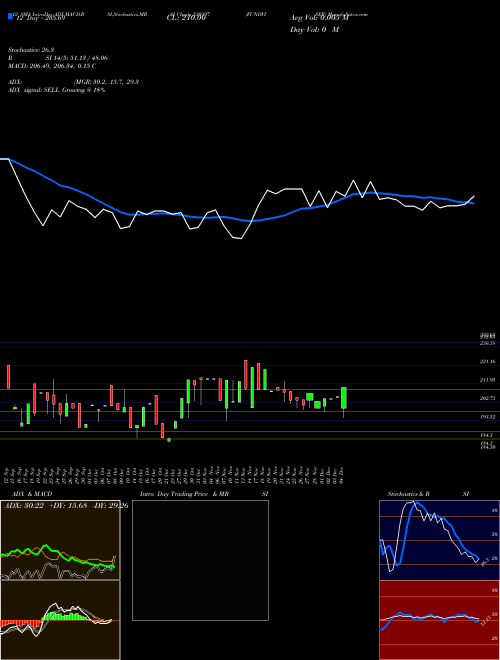Click the 211.95 price axis label

489,380
